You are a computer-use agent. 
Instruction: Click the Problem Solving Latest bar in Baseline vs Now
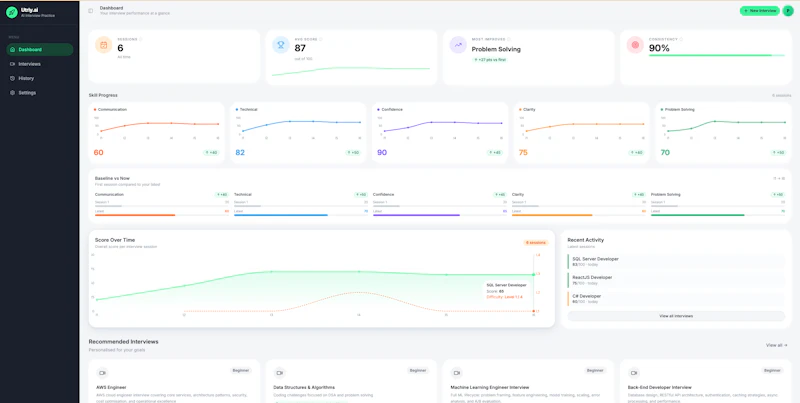[718, 215]
